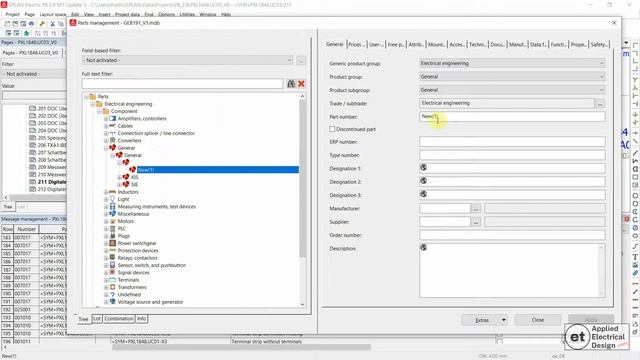Switch to the Accessories tab
This screenshot has width=640, height=360.
pos(457,44)
